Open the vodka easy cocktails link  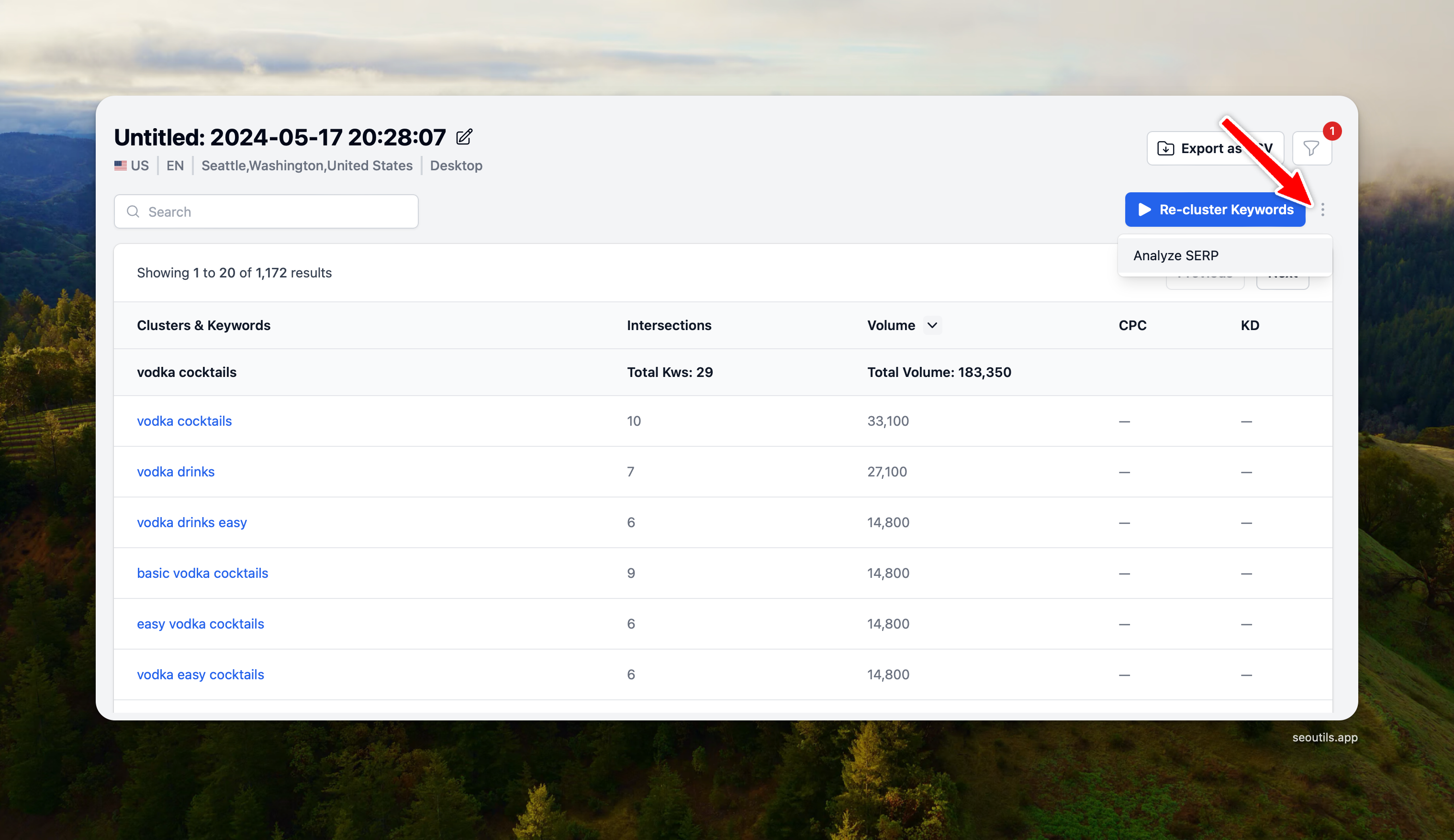[200, 675]
